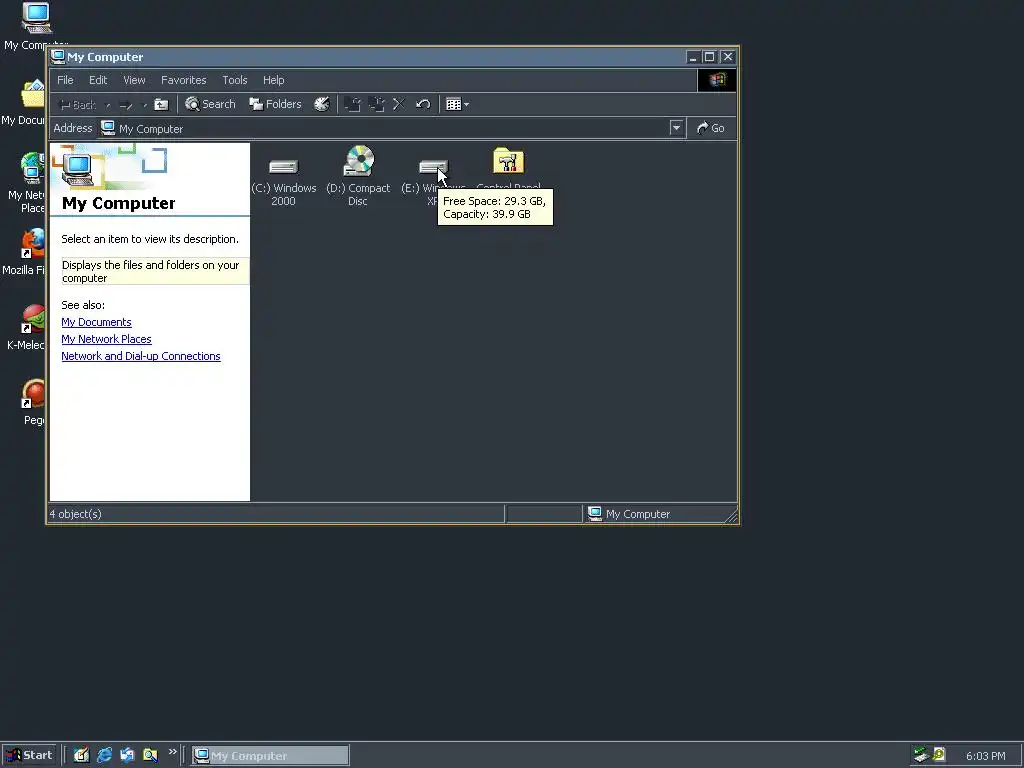Image resolution: width=1024 pixels, height=768 pixels.
Task: Open the View menu
Action: pyautogui.click(x=135, y=80)
